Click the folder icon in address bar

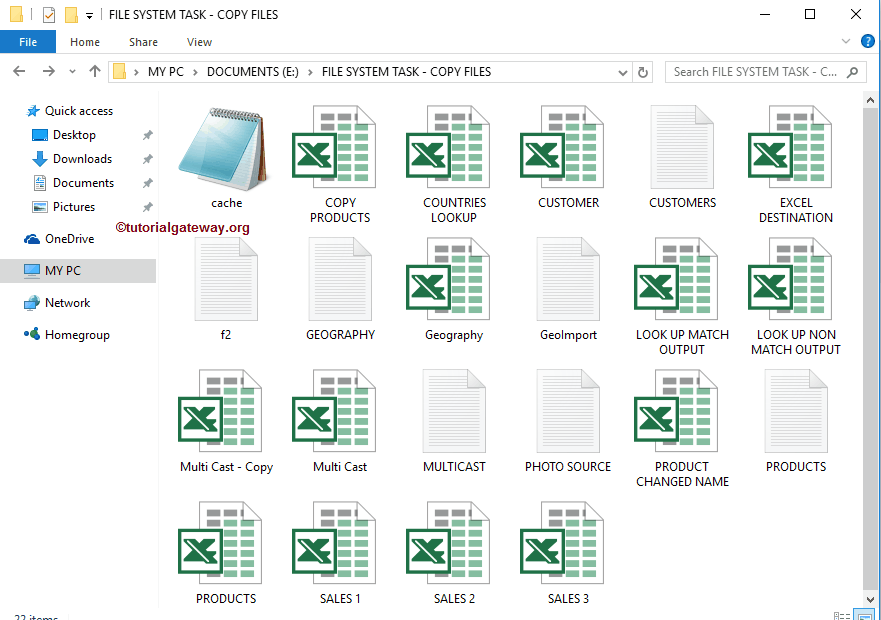tap(120, 71)
